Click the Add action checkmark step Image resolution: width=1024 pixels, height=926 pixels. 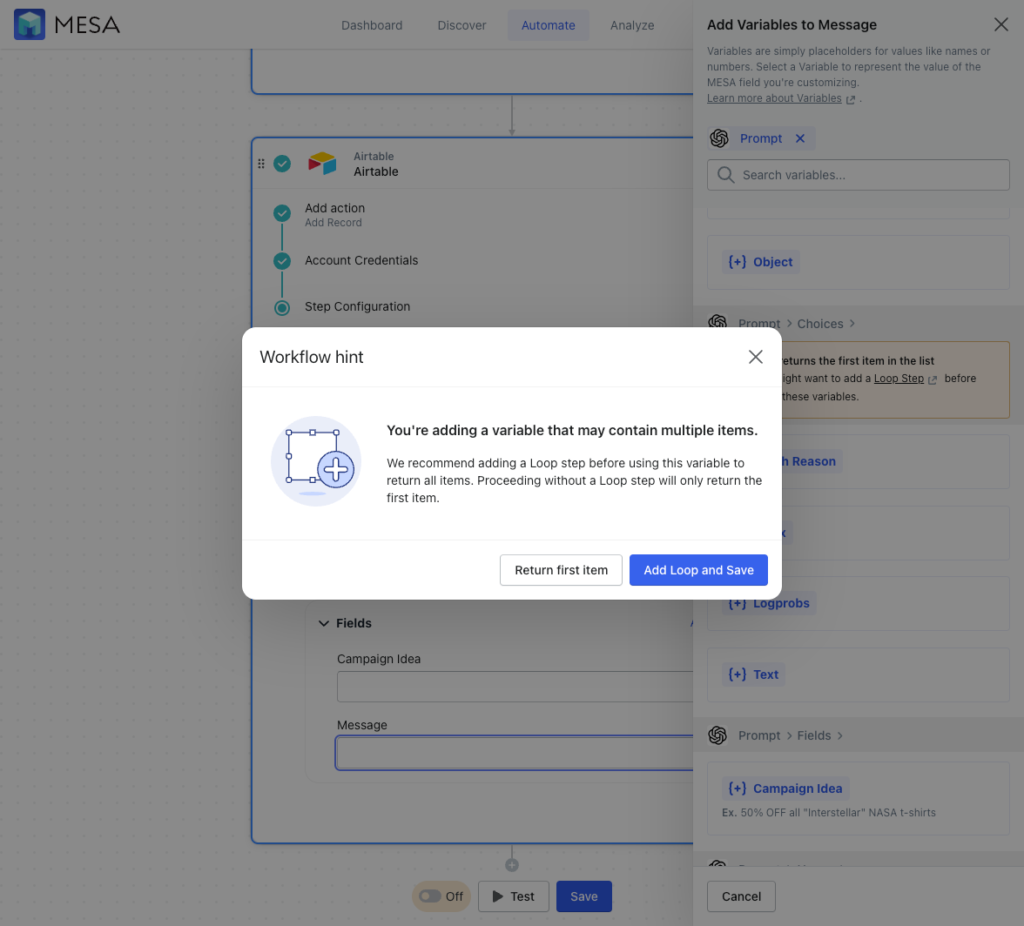[x=282, y=213]
